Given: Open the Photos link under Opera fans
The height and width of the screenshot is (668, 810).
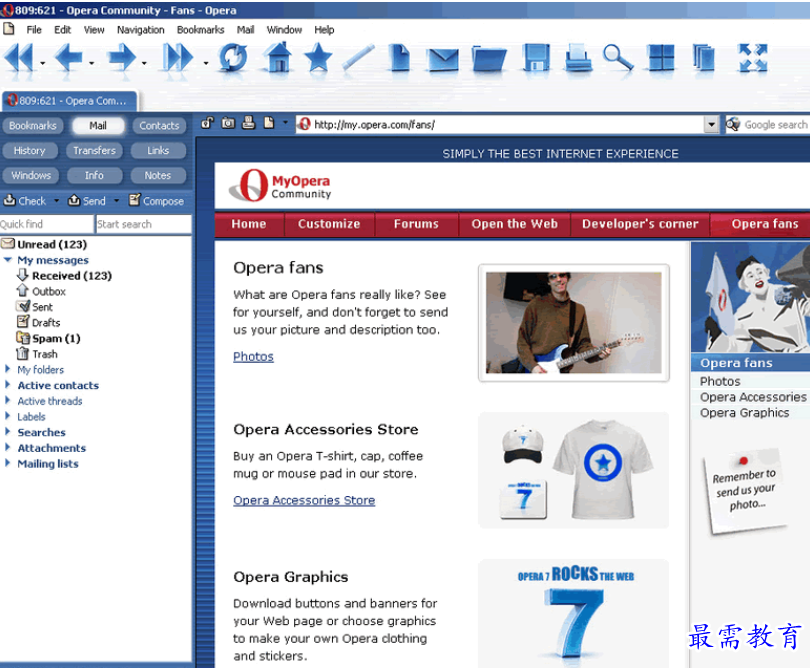Looking at the screenshot, I should pos(253,356).
